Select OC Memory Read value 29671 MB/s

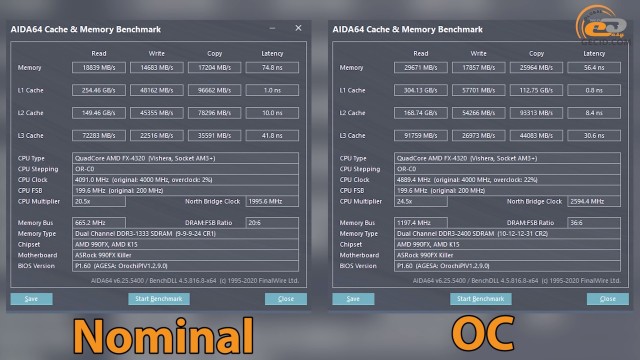click(x=421, y=67)
